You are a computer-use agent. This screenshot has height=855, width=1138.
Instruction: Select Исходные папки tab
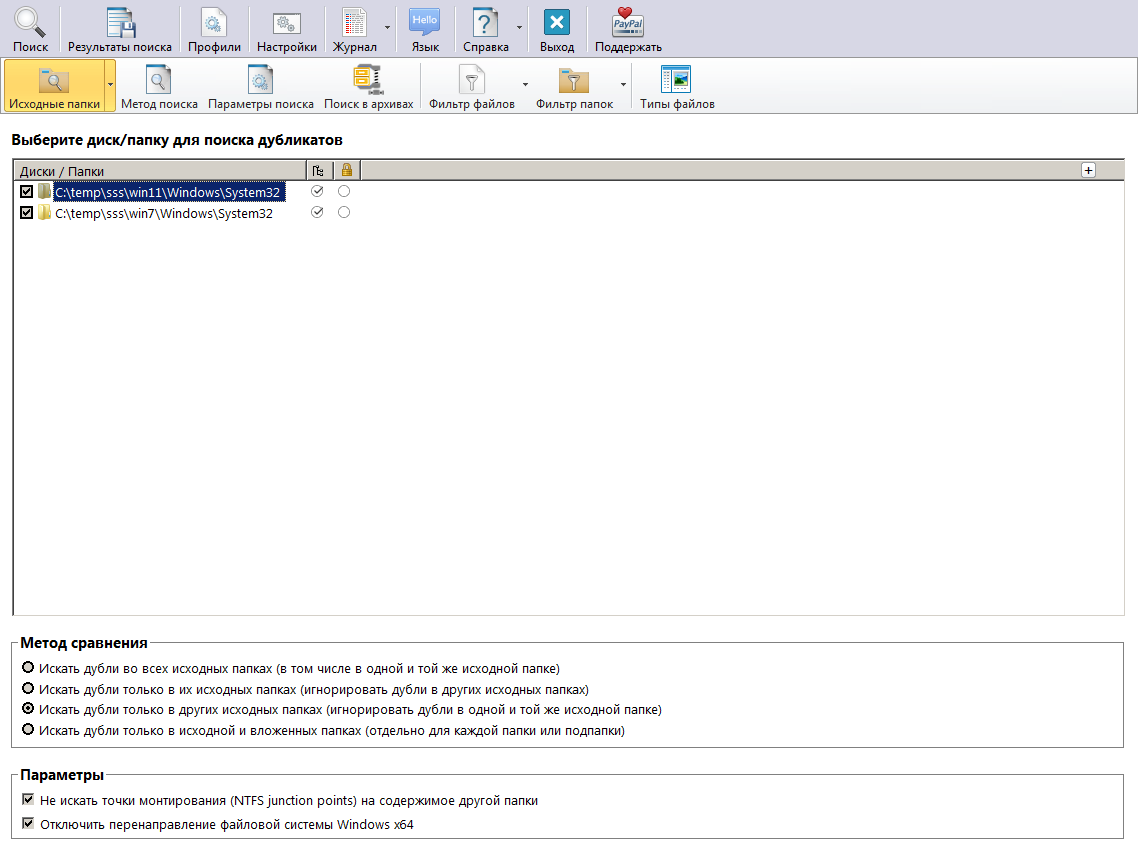[x=54, y=86]
